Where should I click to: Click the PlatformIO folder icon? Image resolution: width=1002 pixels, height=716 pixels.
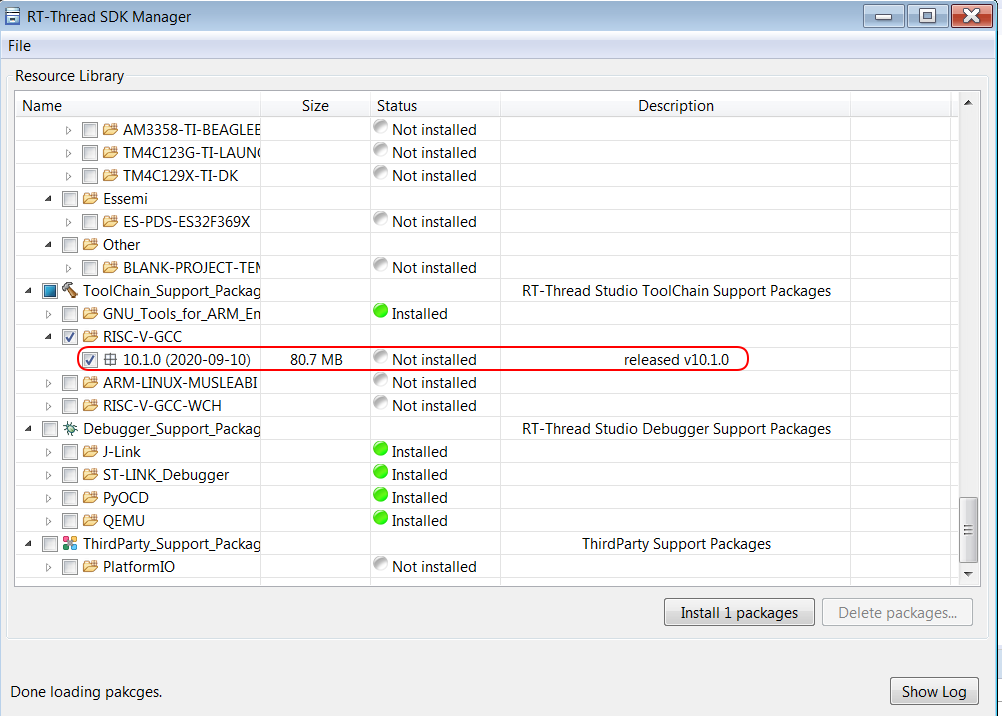90,567
